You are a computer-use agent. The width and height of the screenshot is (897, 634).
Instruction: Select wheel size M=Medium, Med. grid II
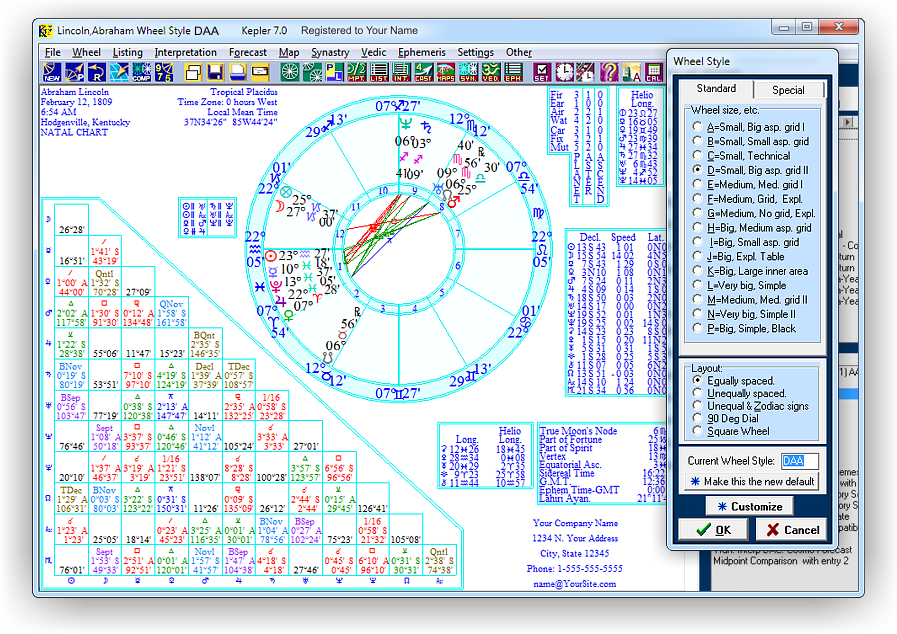pos(751,300)
